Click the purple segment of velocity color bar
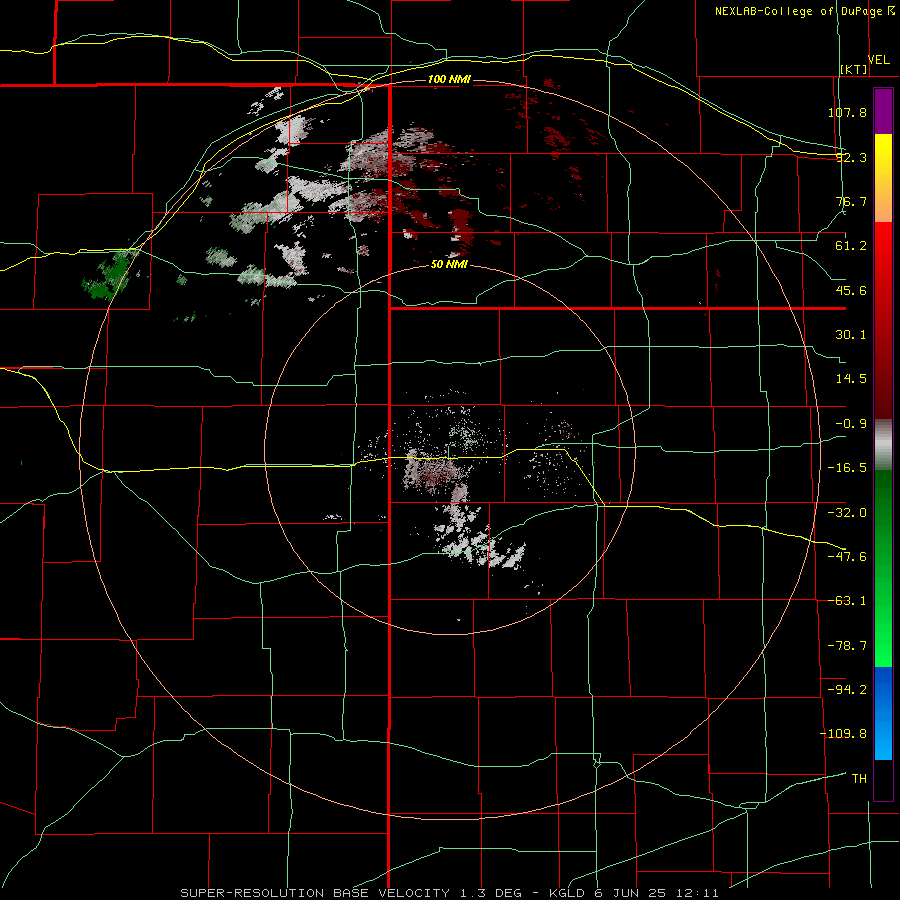This screenshot has width=900, height=900. [x=883, y=111]
